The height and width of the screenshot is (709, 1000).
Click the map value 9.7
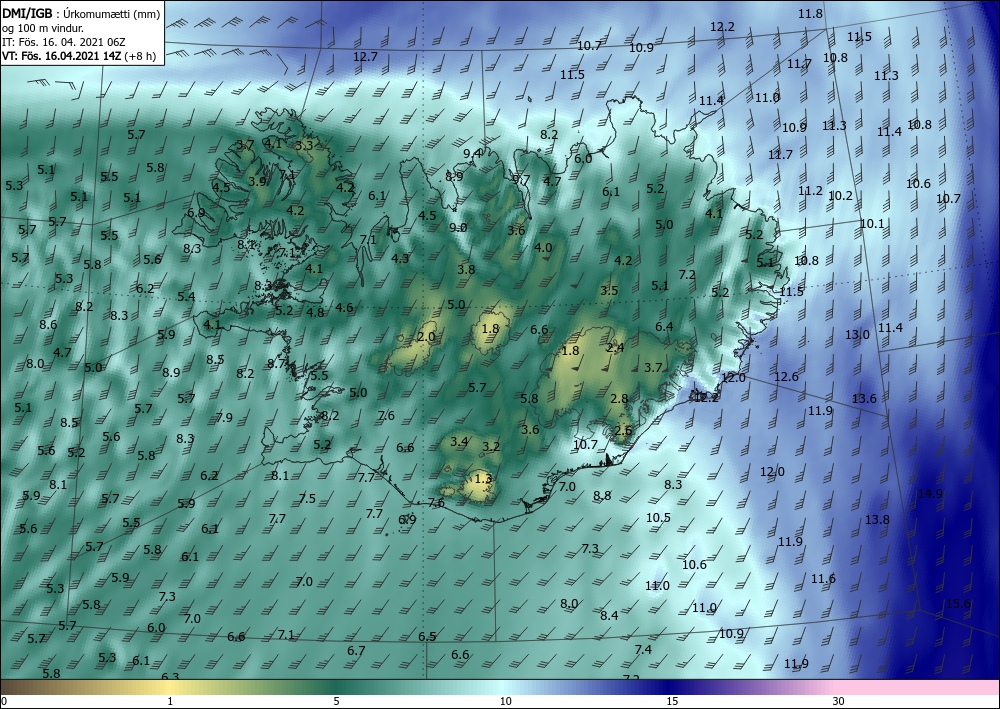click(521, 180)
